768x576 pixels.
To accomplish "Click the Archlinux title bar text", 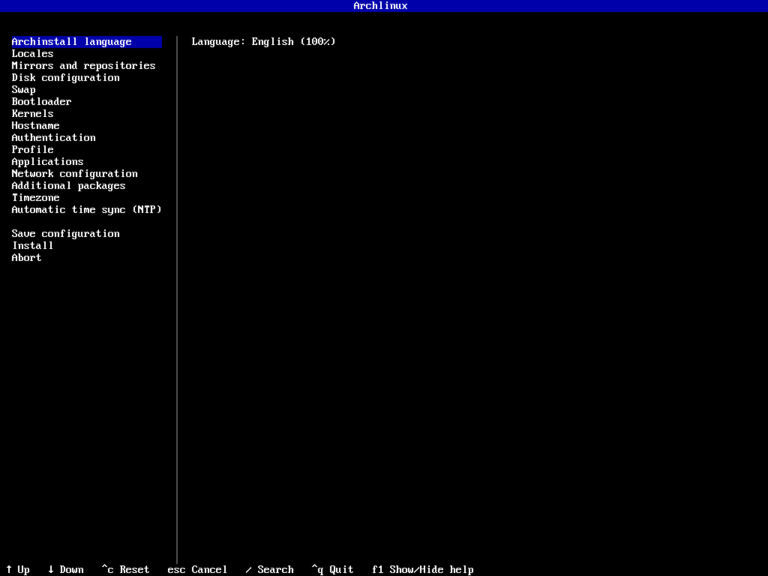I will click(381, 6).
